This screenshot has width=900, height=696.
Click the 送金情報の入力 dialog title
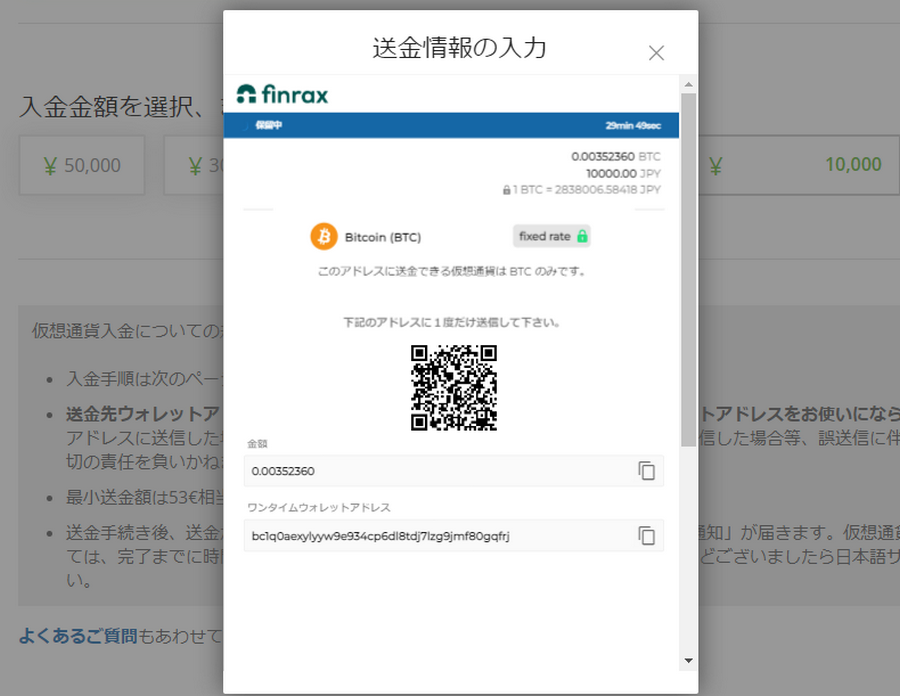click(x=459, y=48)
